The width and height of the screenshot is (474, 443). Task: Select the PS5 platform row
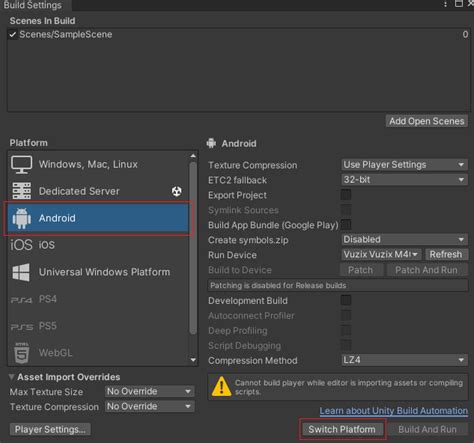coord(99,326)
